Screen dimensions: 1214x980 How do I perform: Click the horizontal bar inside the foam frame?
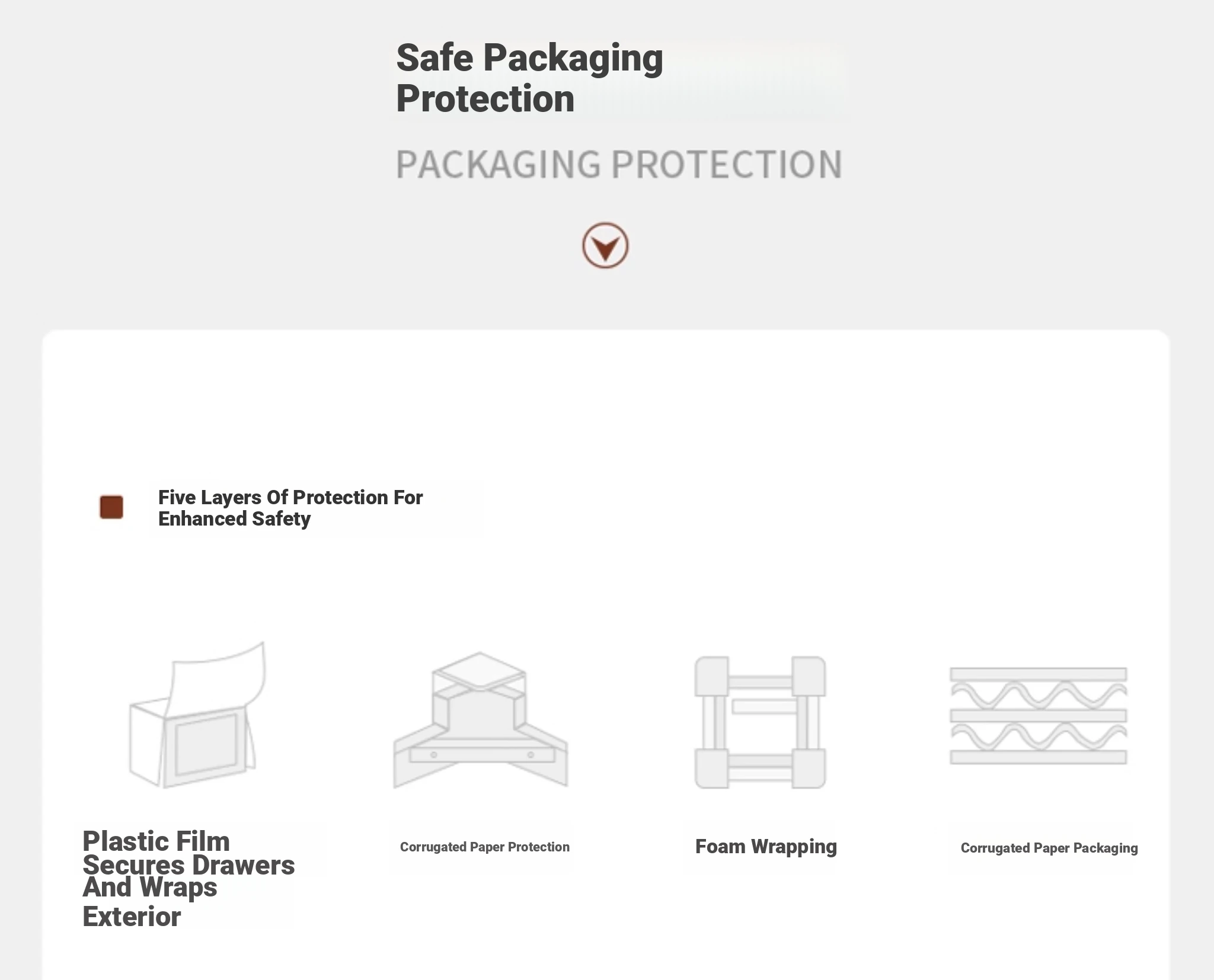click(763, 706)
